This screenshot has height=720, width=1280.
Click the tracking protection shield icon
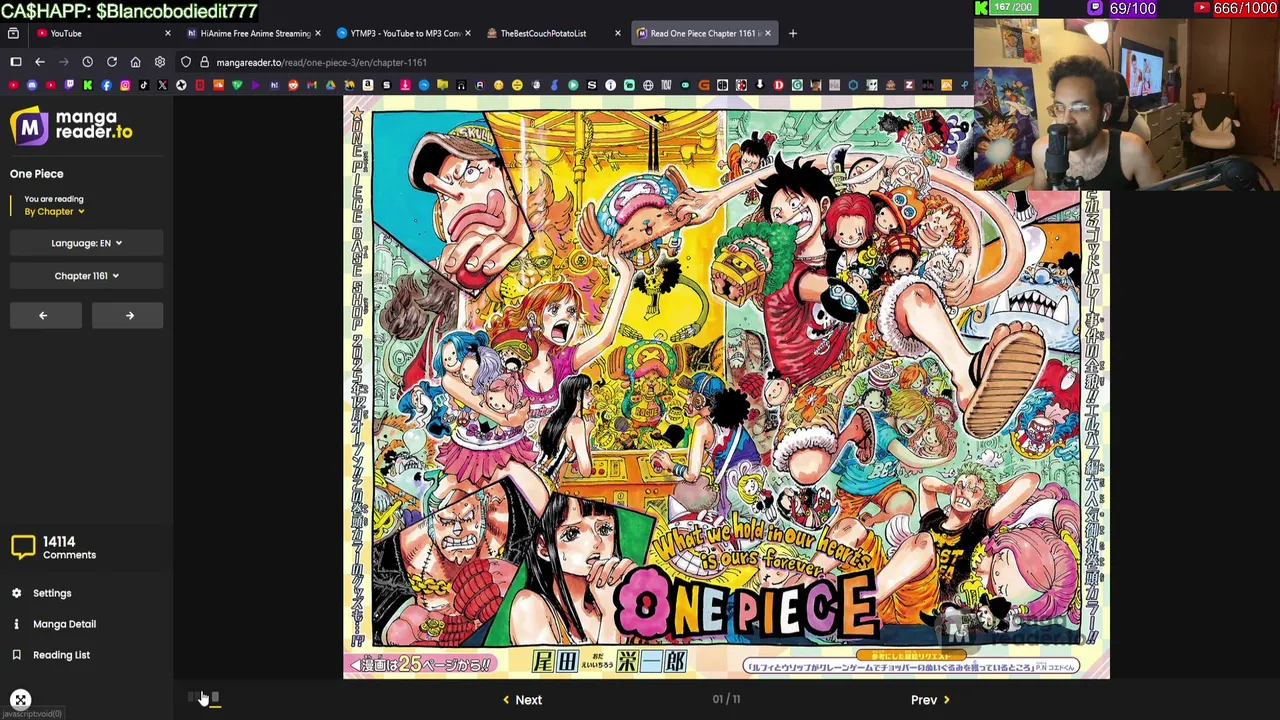186,62
